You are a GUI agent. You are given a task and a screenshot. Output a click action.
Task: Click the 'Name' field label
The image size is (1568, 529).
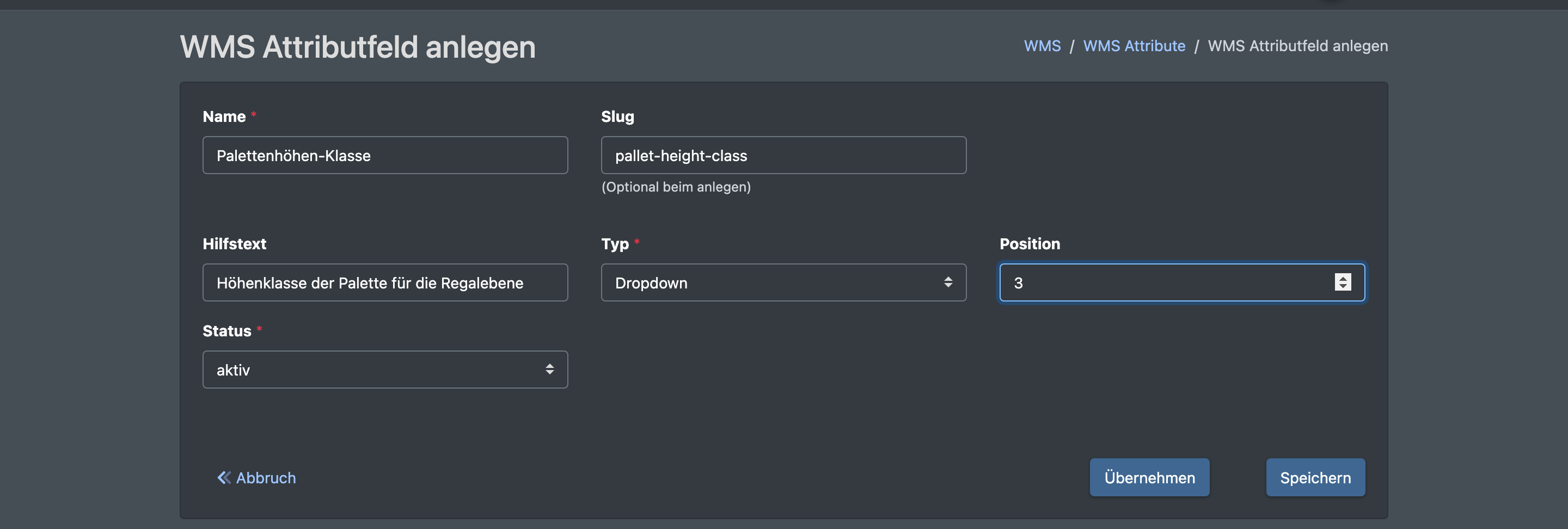[x=224, y=116]
